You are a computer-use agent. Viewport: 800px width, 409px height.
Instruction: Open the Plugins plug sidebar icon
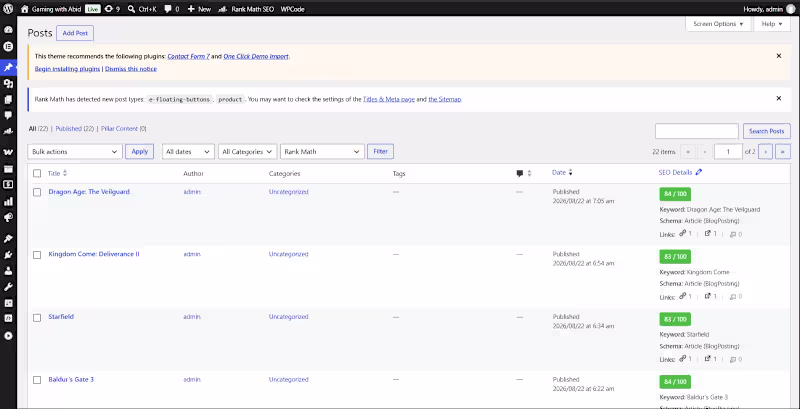(8, 255)
